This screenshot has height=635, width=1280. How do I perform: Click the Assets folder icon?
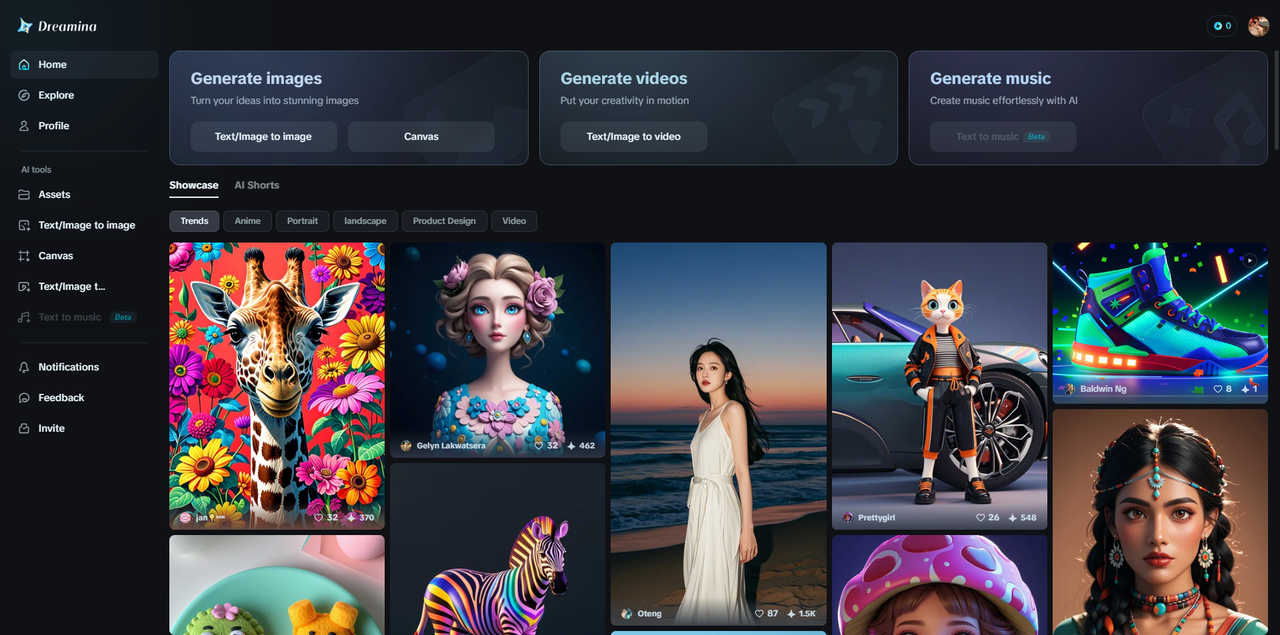click(x=24, y=195)
